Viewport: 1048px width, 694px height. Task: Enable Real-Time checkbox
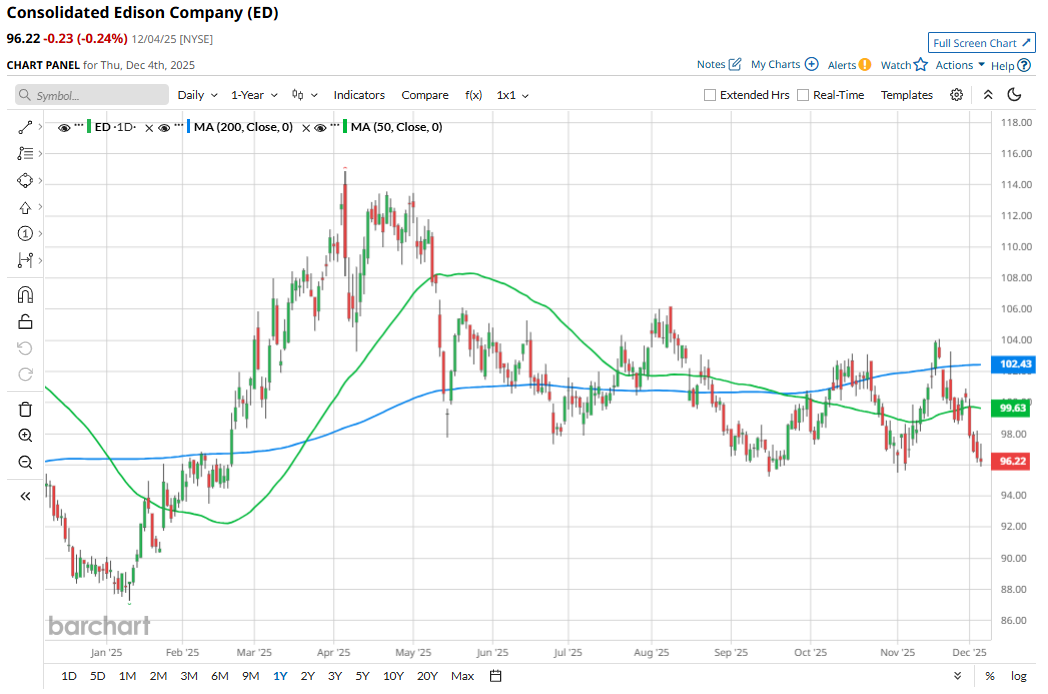click(803, 95)
